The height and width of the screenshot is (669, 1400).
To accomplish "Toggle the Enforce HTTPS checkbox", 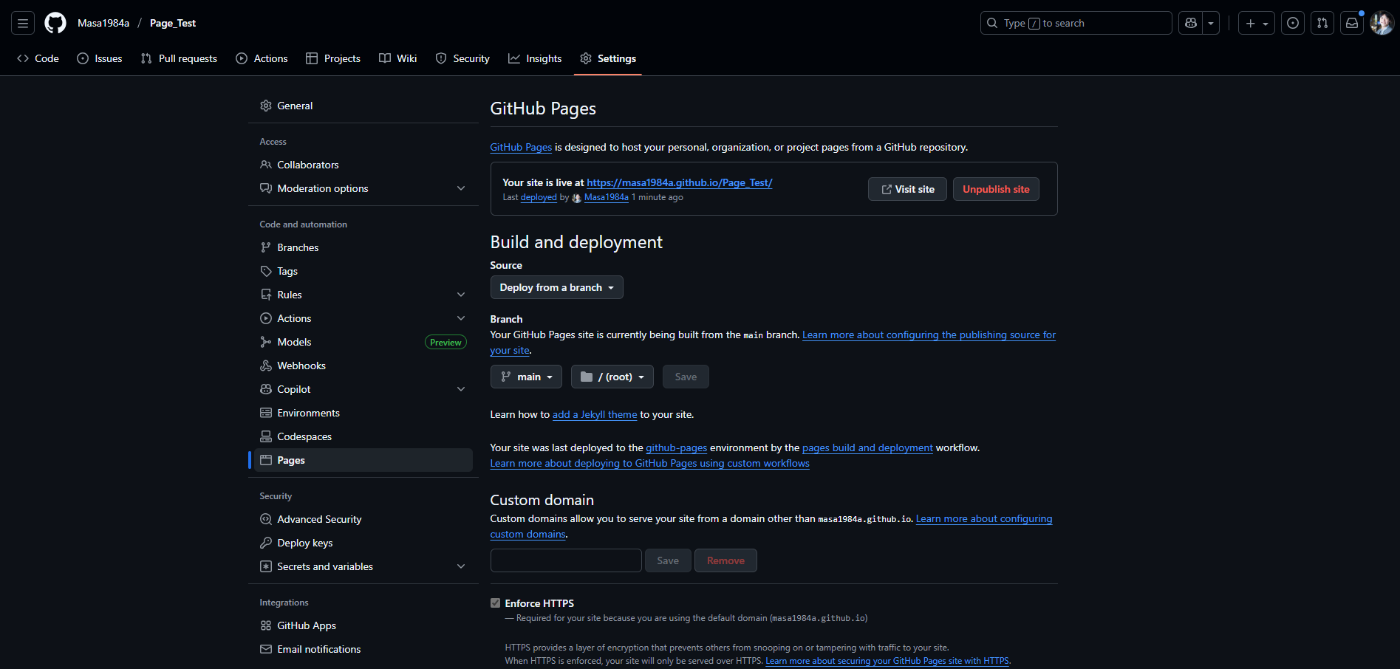I will click(495, 603).
